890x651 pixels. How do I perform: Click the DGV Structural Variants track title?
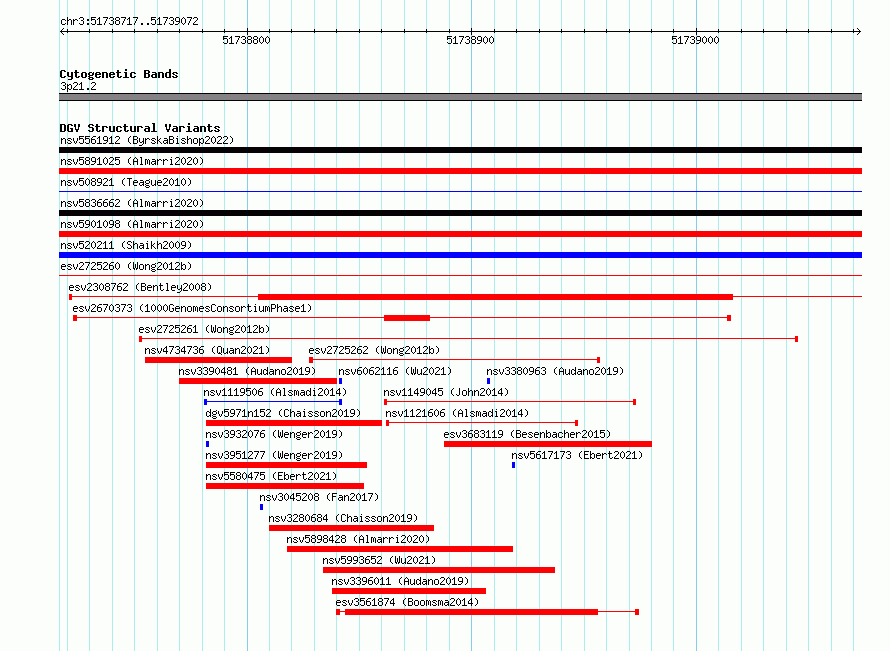coord(140,128)
